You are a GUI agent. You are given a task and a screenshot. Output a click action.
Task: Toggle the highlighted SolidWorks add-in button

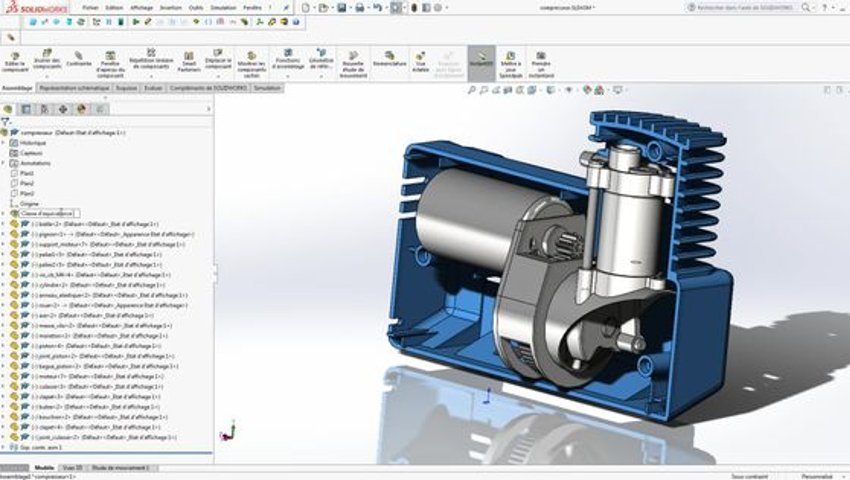tap(481, 63)
